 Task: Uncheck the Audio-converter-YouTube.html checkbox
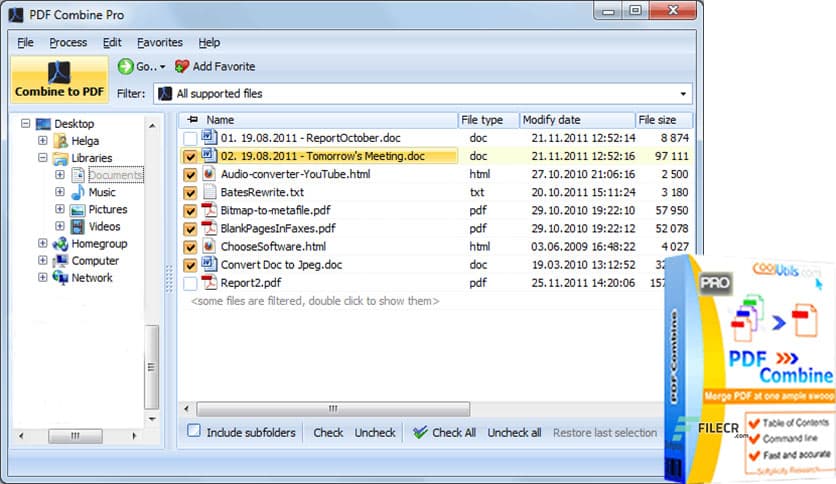190,175
